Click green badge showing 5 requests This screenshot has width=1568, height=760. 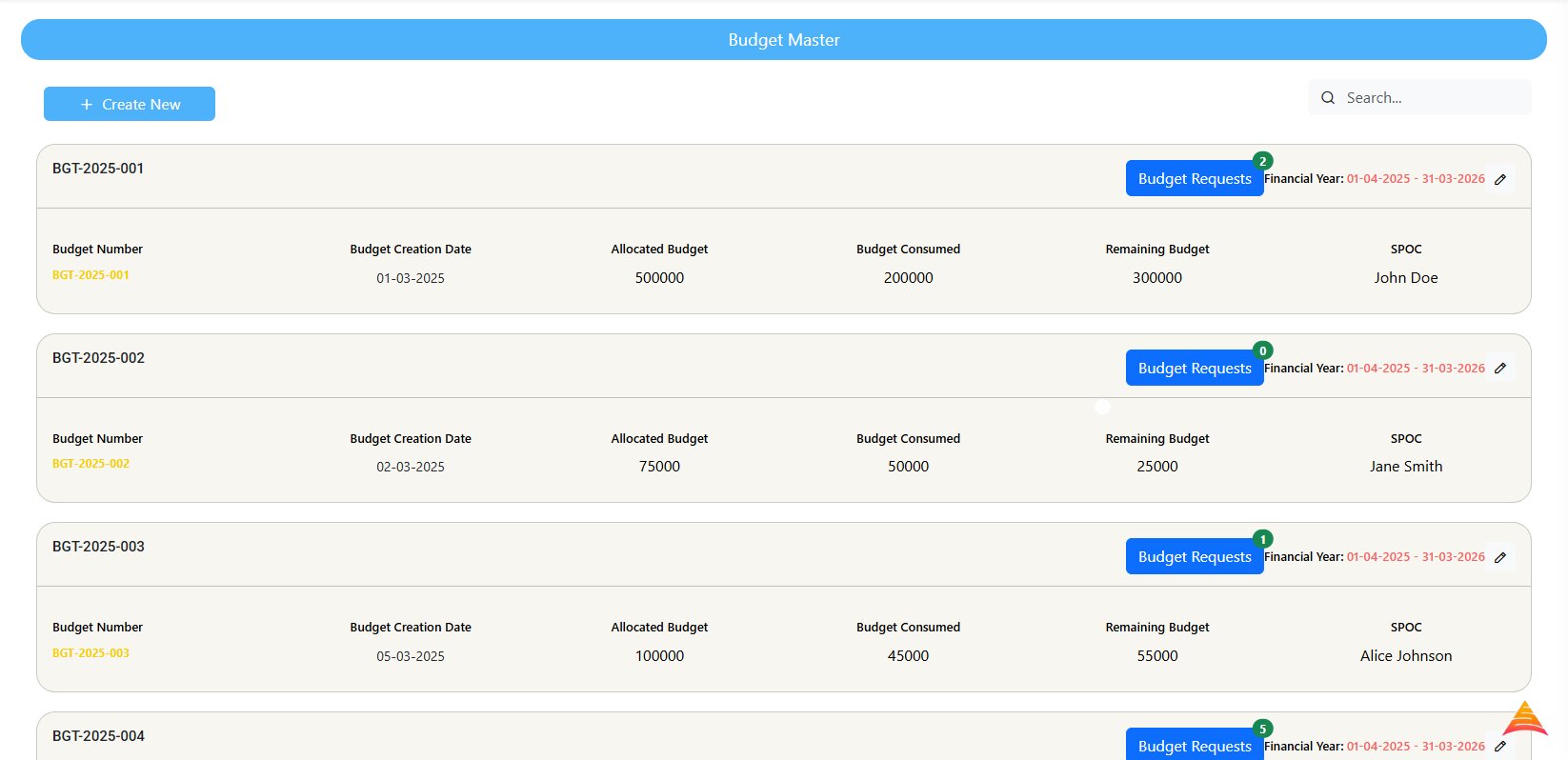(1263, 730)
